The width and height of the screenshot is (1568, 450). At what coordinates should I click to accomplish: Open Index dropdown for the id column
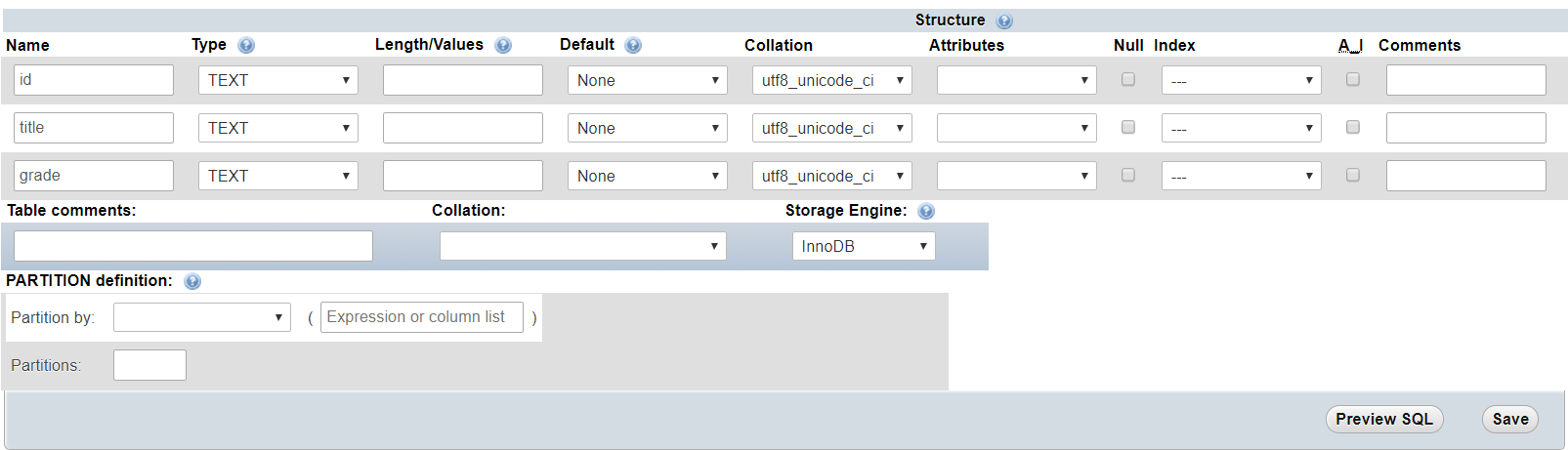[1241, 80]
